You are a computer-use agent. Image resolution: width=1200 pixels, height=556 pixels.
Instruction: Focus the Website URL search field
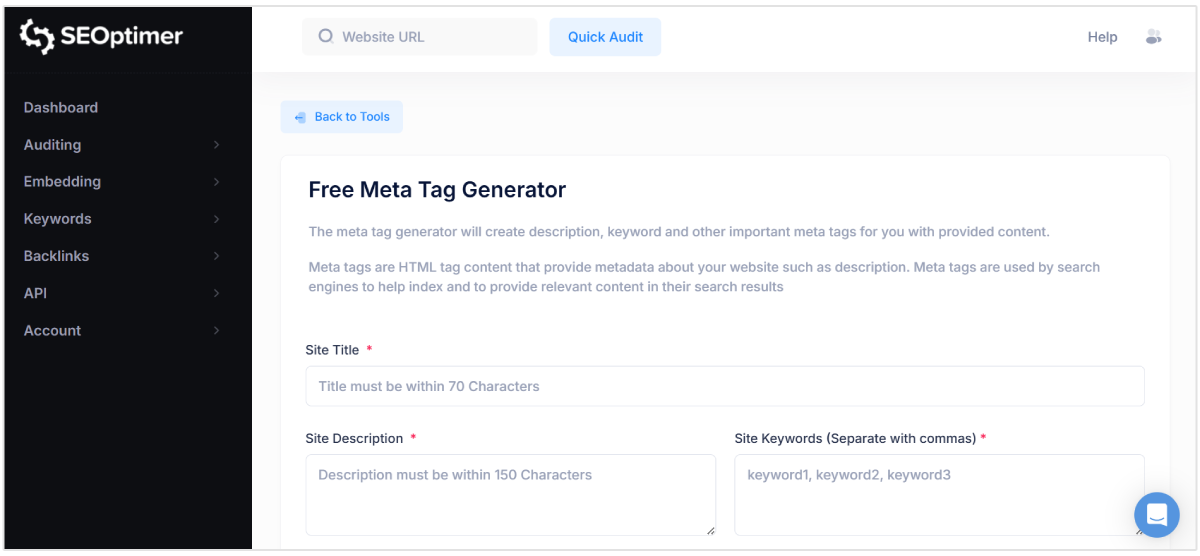(430, 37)
